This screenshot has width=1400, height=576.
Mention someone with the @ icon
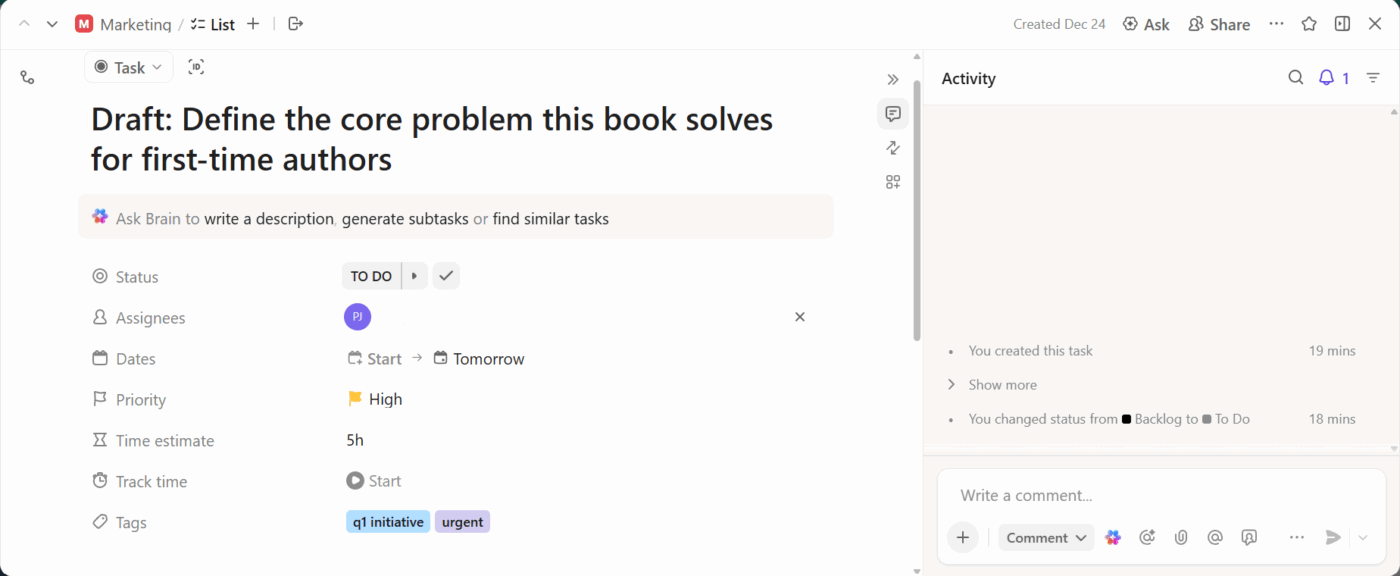pos(1215,537)
